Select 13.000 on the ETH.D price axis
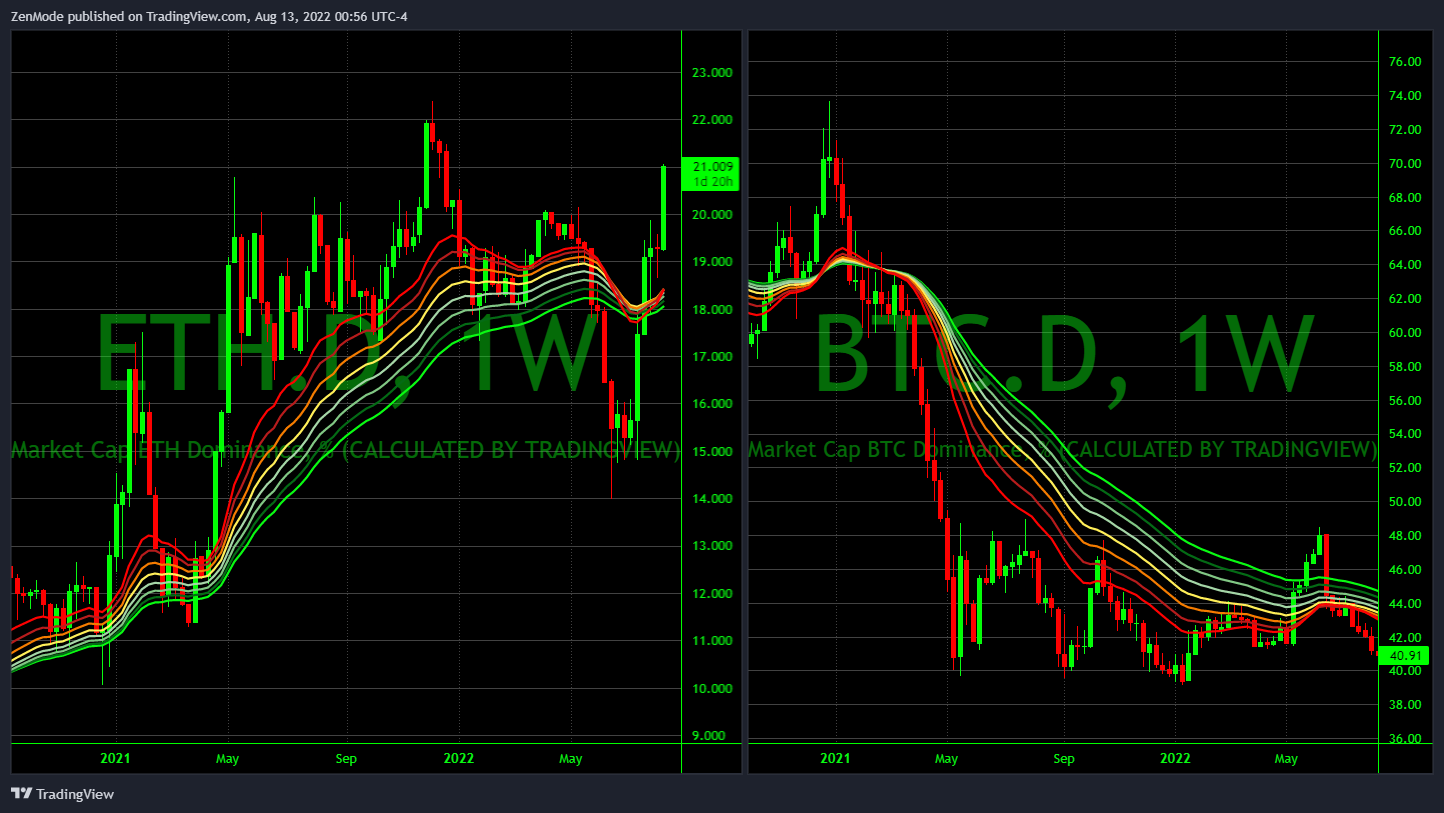 tap(713, 545)
